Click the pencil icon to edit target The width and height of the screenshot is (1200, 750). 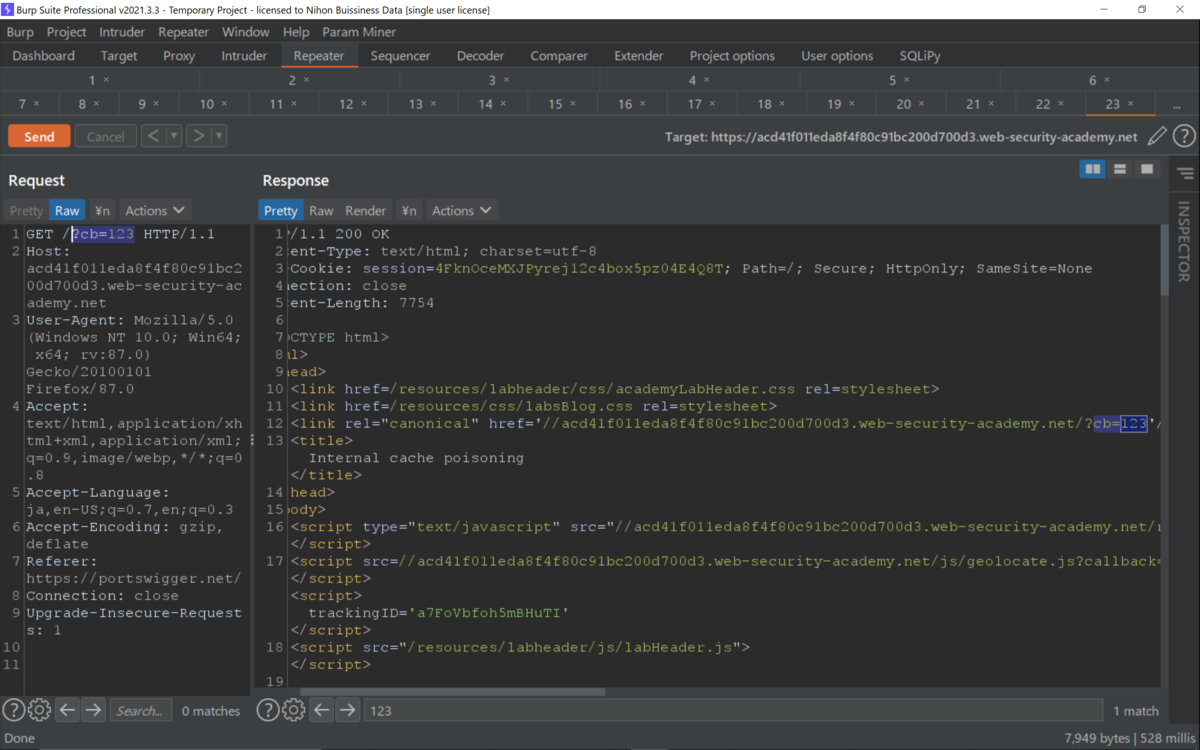(1157, 136)
